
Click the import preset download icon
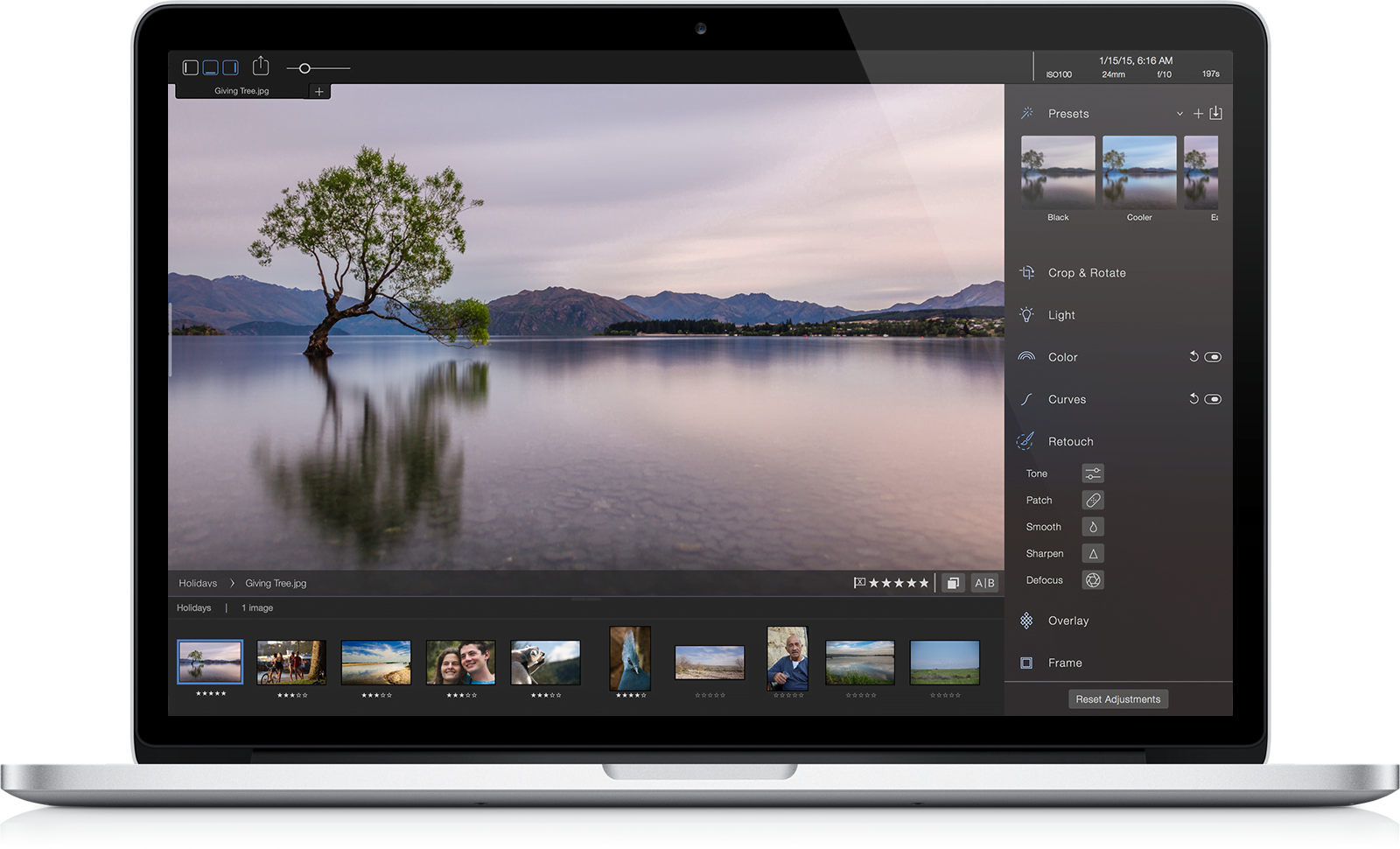point(1215,113)
